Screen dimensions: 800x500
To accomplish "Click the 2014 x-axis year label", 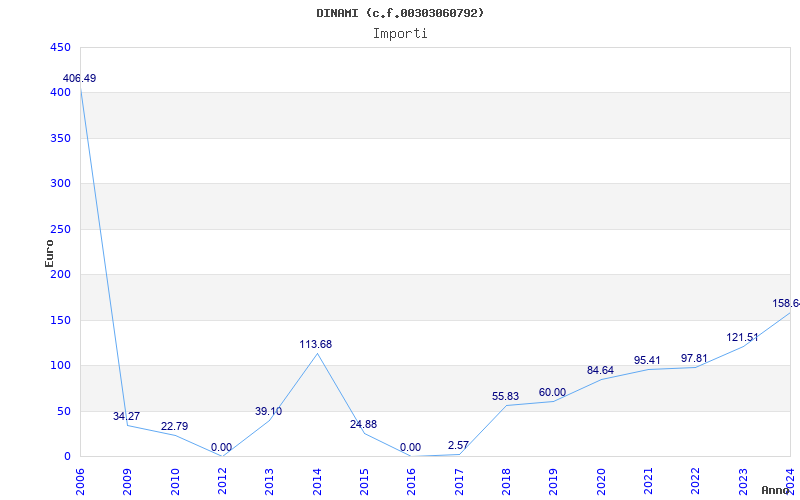I will point(317,482).
